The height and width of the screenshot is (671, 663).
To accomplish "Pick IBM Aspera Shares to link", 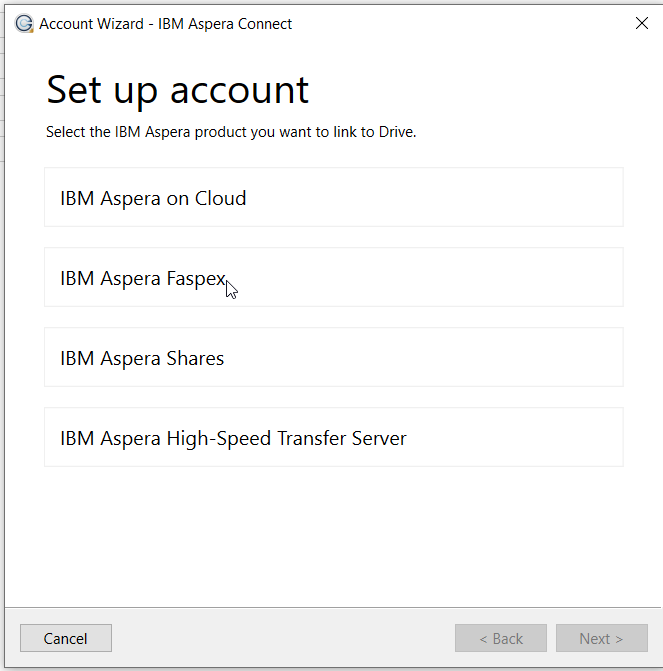I will pyautogui.click(x=333, y=357).
